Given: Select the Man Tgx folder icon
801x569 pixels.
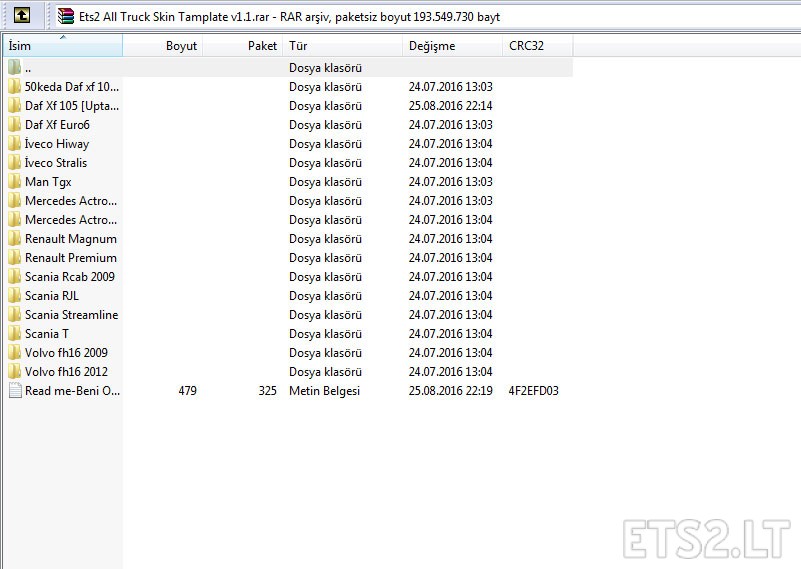Looking at the screenshot, I should point(15,181).
